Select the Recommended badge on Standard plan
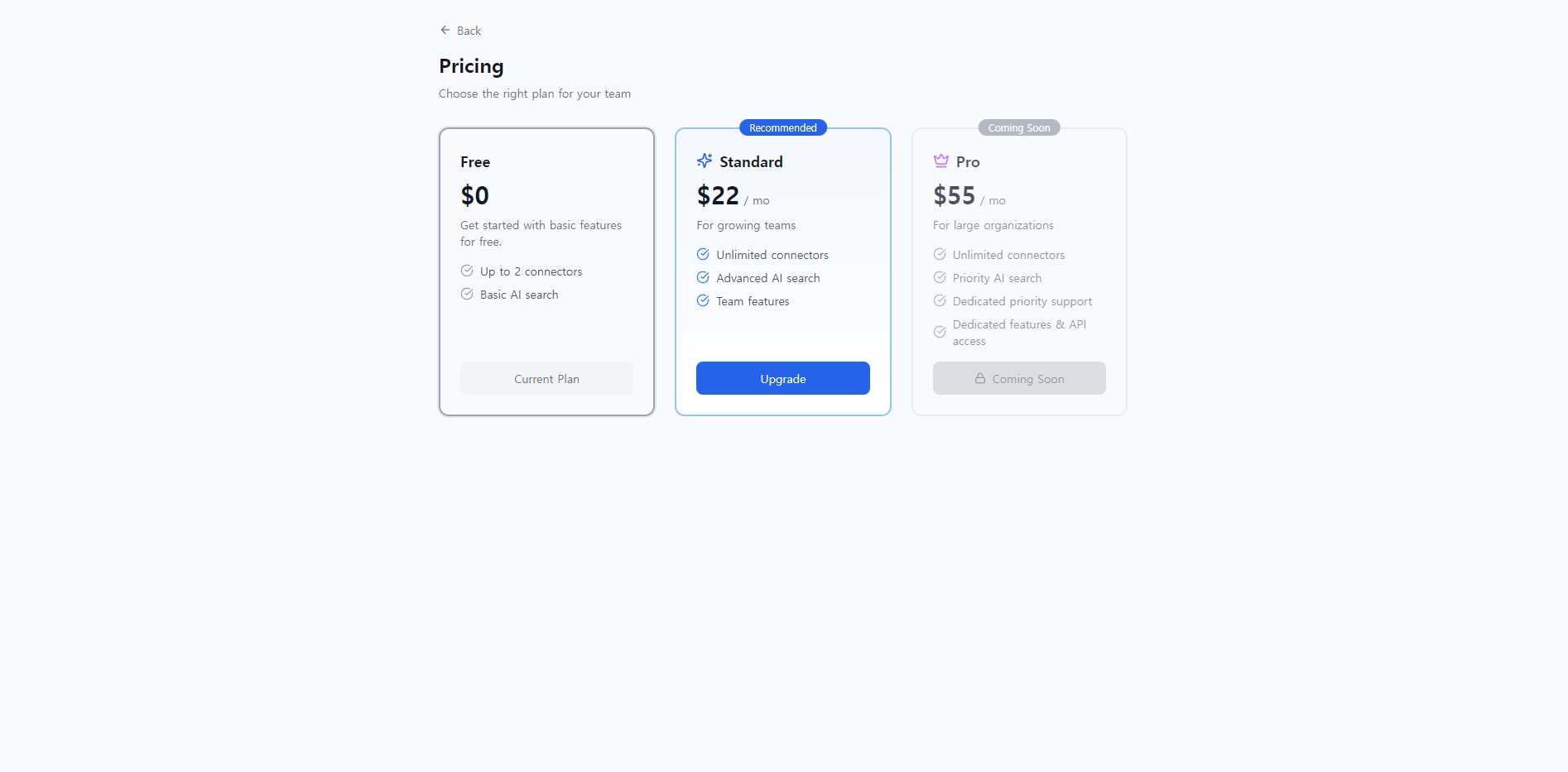This screenshot has width=1568, height=772. (x=782, y=127)
